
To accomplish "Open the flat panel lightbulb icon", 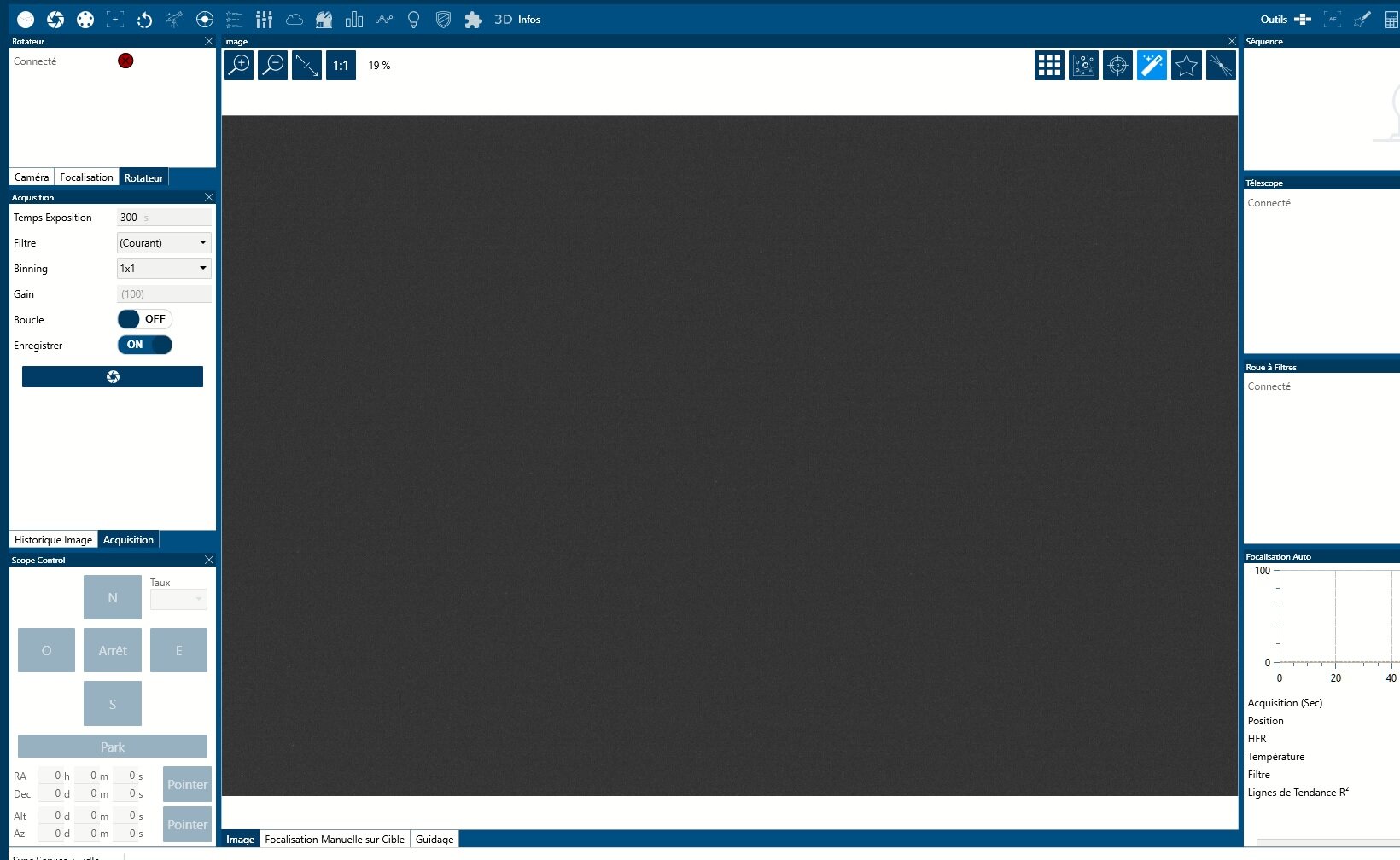I will click(414, 19).
